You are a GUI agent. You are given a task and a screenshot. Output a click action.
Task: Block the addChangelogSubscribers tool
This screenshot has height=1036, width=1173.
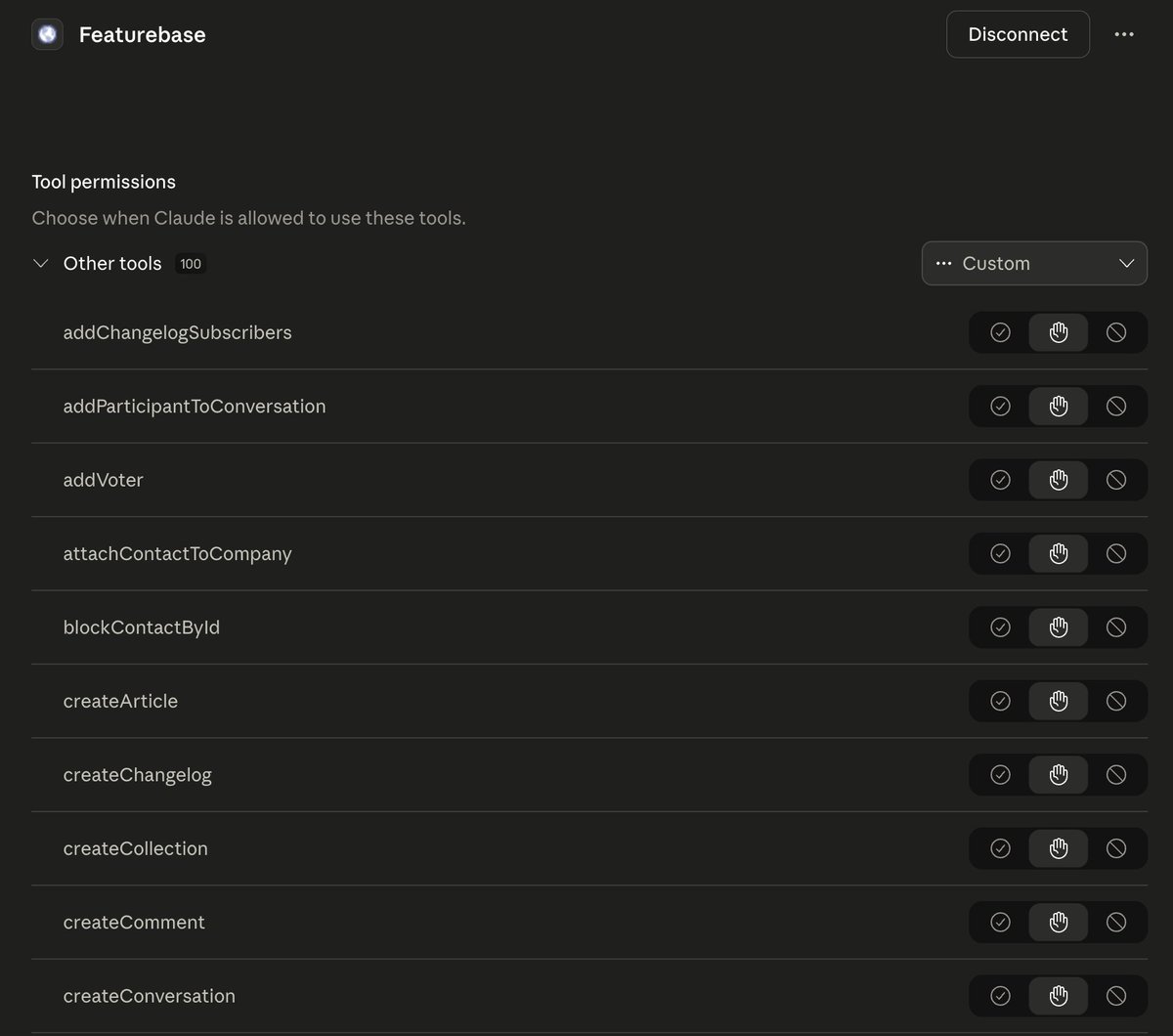pyautogui.click(x=1116, y=332)
